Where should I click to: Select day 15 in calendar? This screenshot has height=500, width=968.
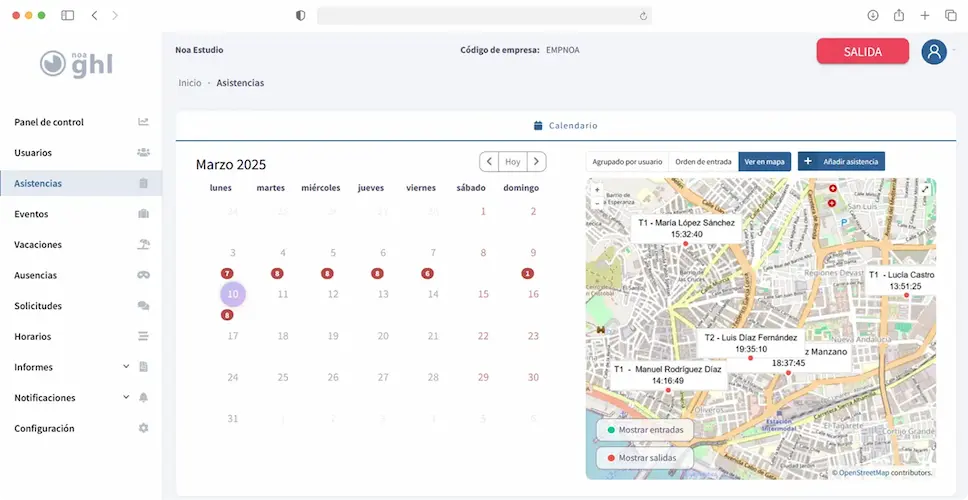(483, 294)
